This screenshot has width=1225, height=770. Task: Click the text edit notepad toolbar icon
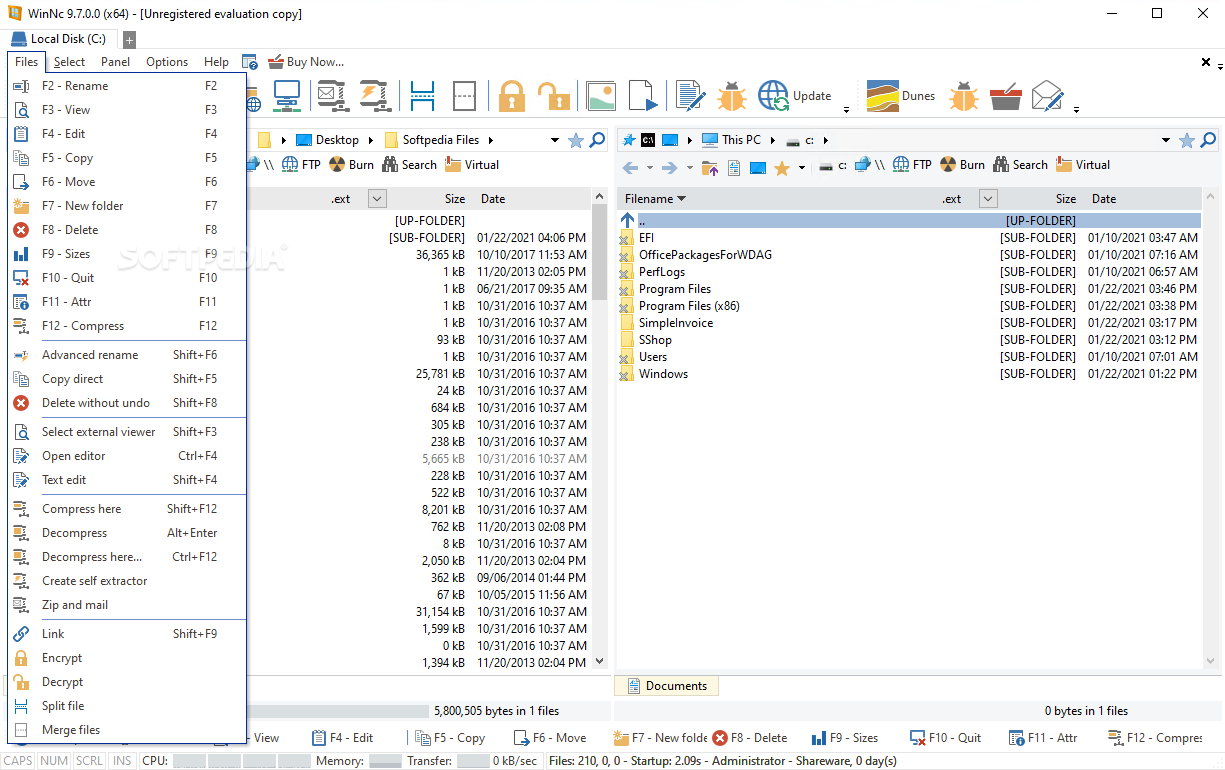(689, 96)
